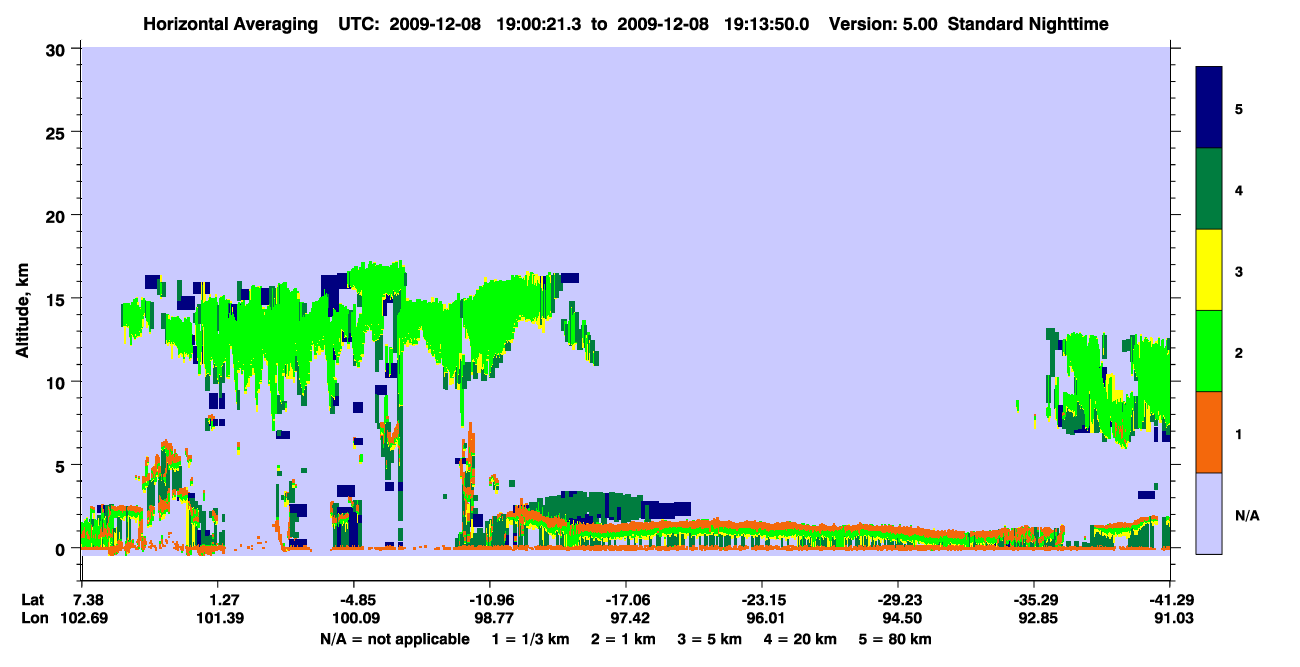Click the yellow level 3 colorbar segment
Image resolution: width=1300 pixels, height=667 pixels.
tap(1209, 270)
